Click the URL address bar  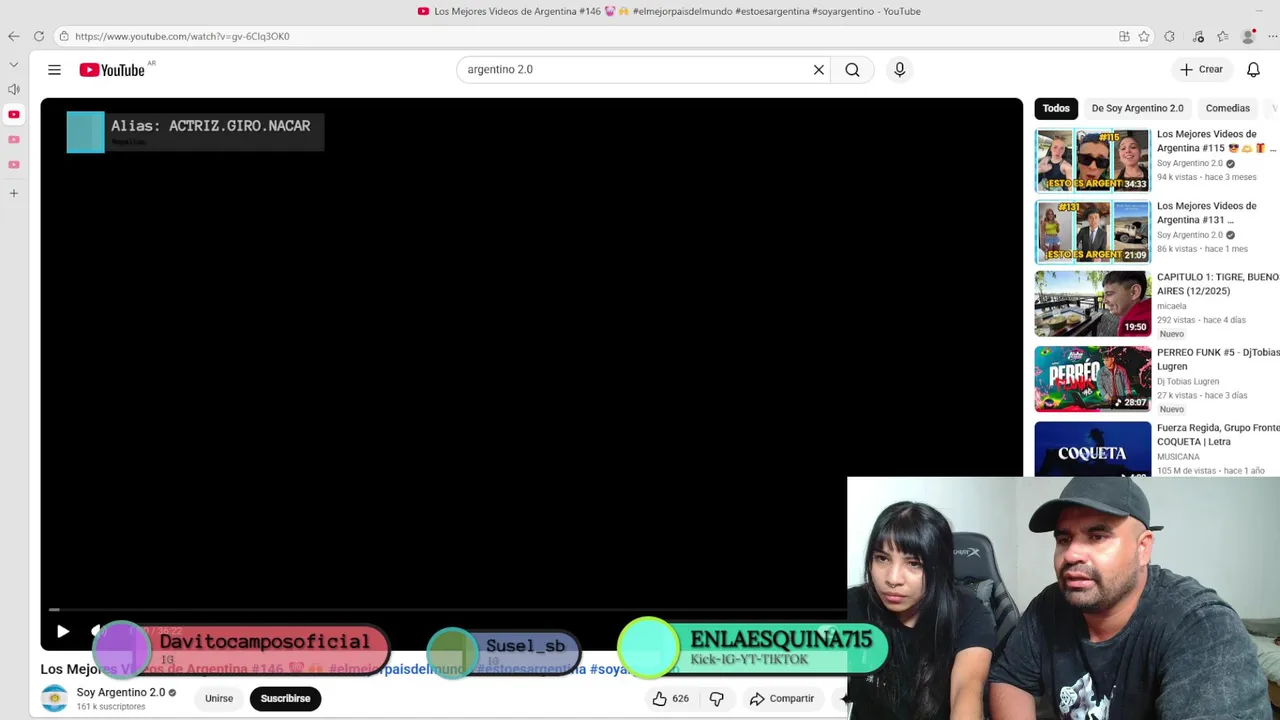[580, 36]
